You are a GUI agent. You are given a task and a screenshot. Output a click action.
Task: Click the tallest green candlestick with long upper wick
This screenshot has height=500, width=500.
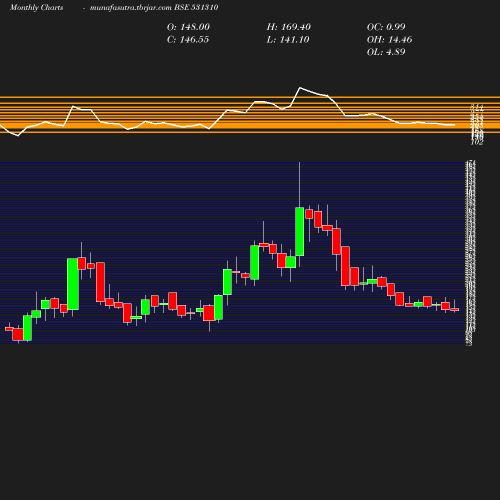tap(300, 231)
